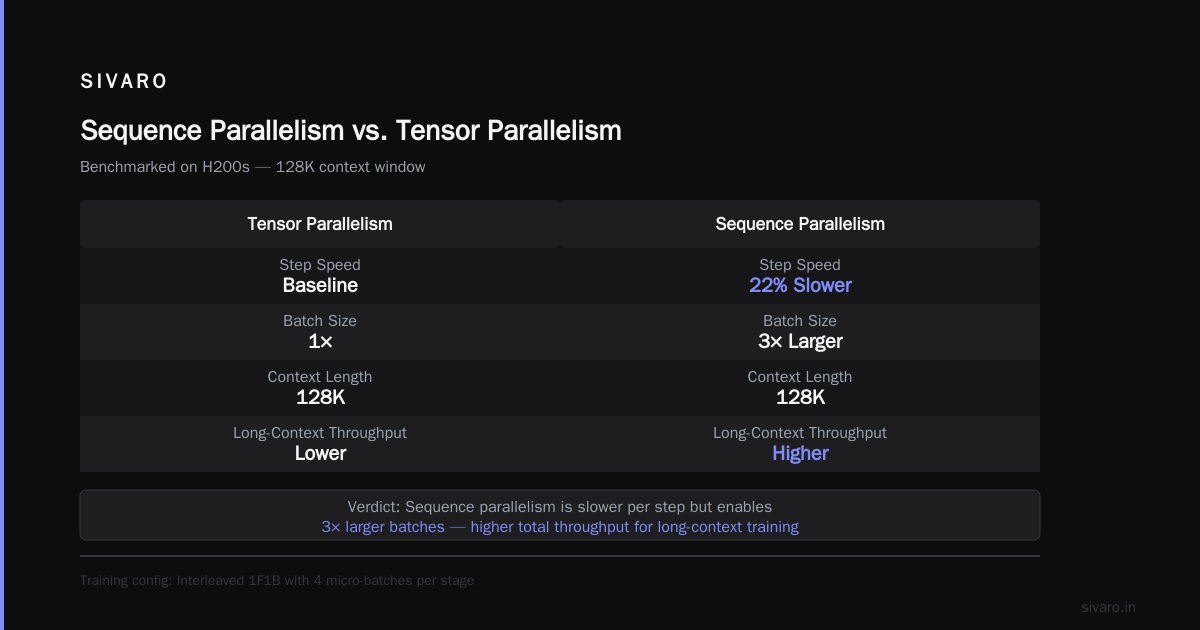
Task: Click the 1× batch size value
Action: (320, 342)
